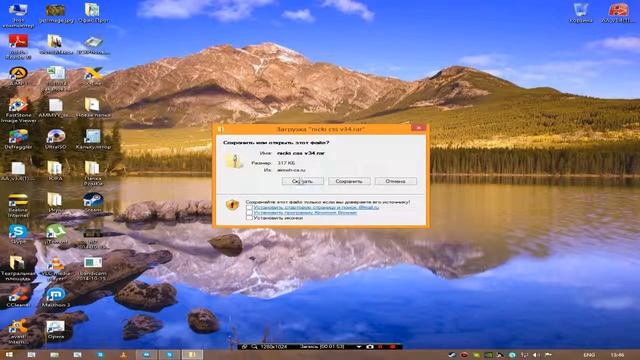Launch the Skype desktop shortcut

(x=18, y=234)
